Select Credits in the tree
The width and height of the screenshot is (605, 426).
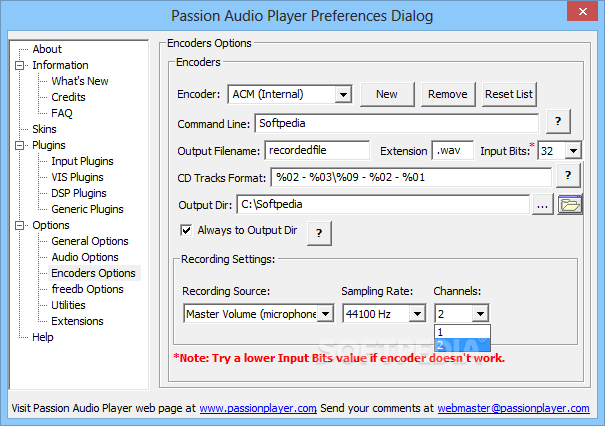coord(68,97)
